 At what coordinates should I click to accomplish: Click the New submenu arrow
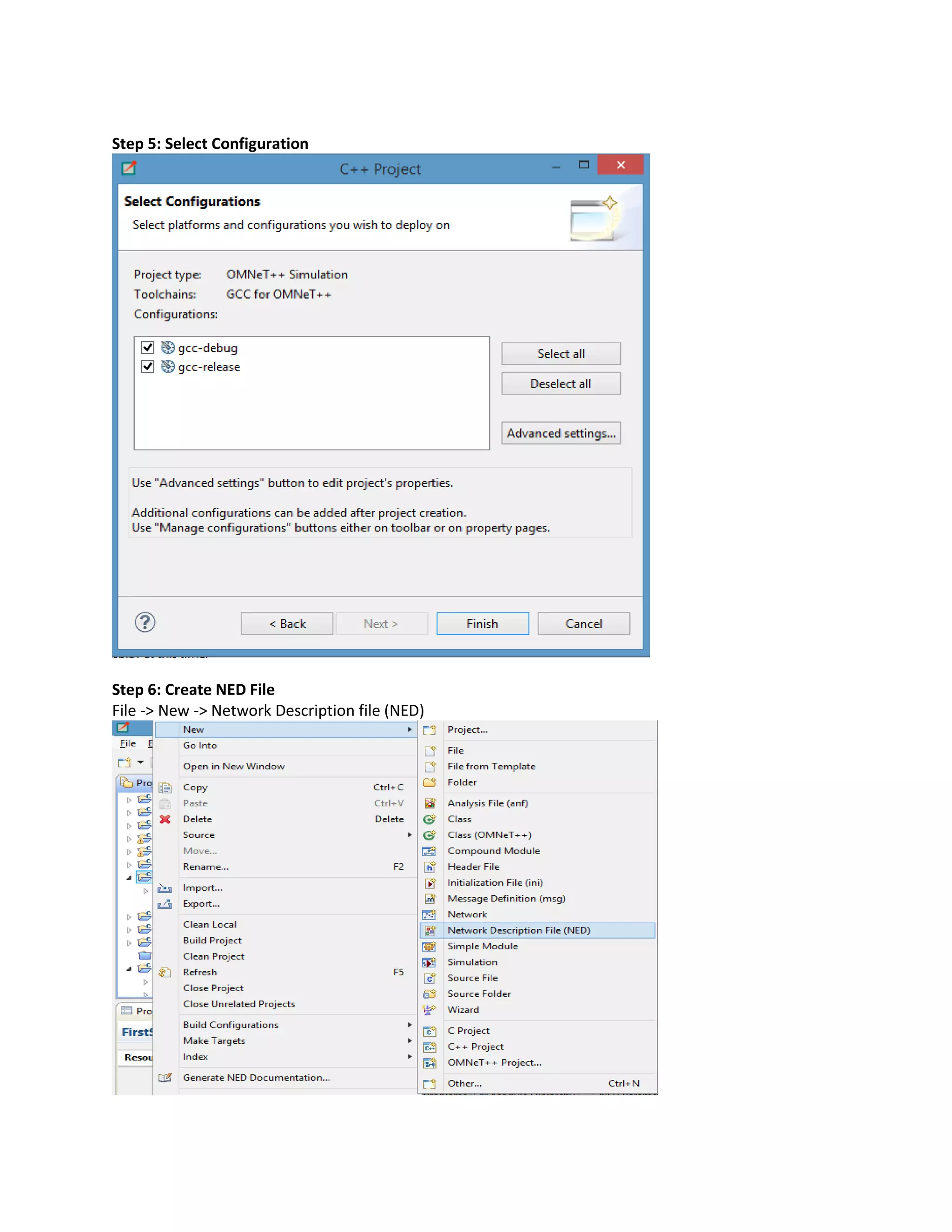(410, 729)
